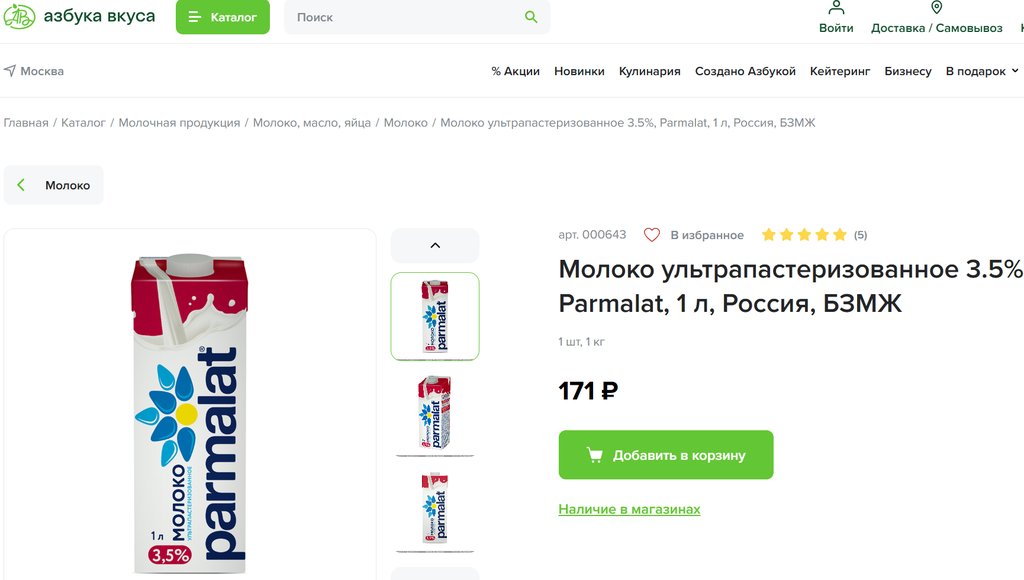Toggle В избранное for this product
This screenshot has width=1024, height=580.
coord(706,235)
